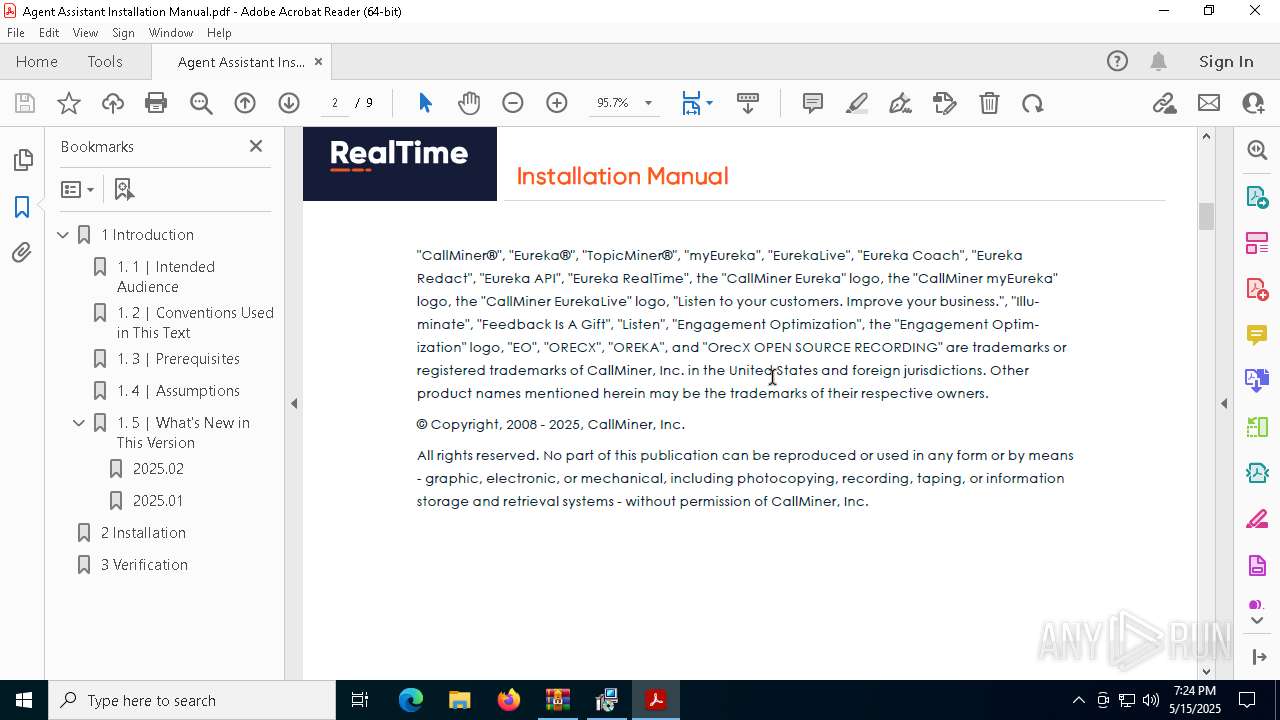Collapse the 1.5 What's New bookmark
The height and width of the screenshot is (720, 1280).
tap(79, 423)
